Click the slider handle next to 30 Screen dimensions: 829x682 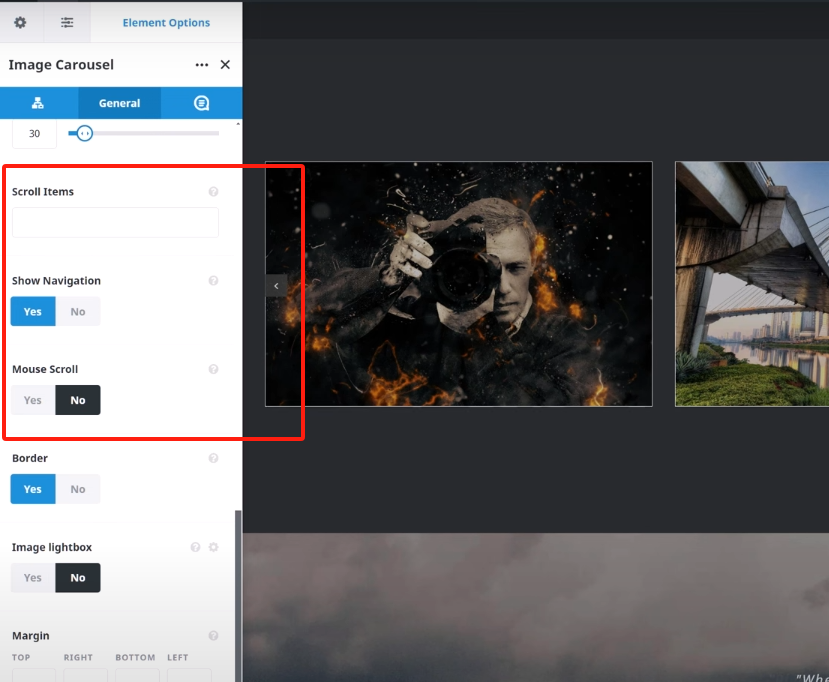[x=85, y=133]
